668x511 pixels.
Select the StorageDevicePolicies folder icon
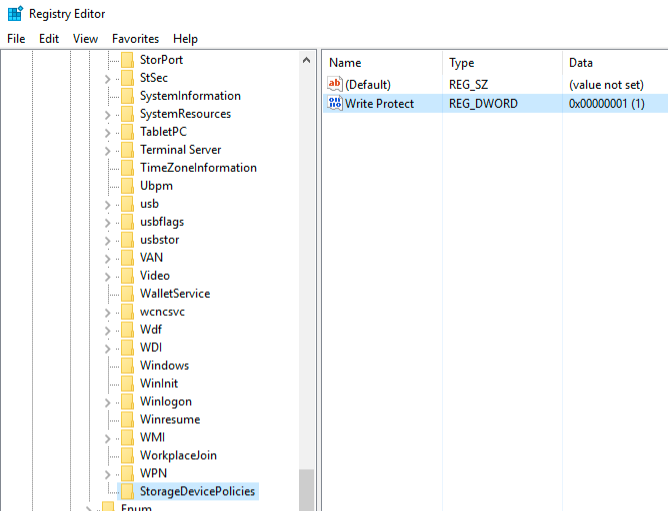tap(127, 491)
